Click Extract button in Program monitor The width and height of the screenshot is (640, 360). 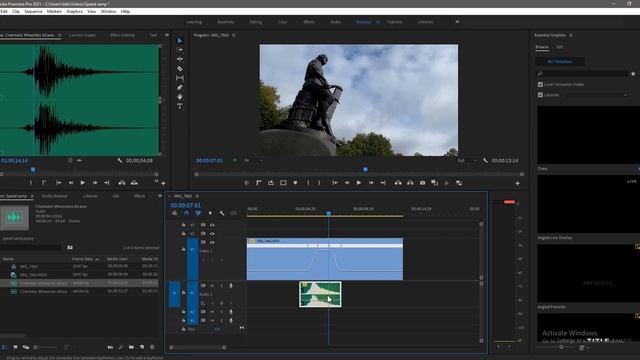[x=410, y=183]
